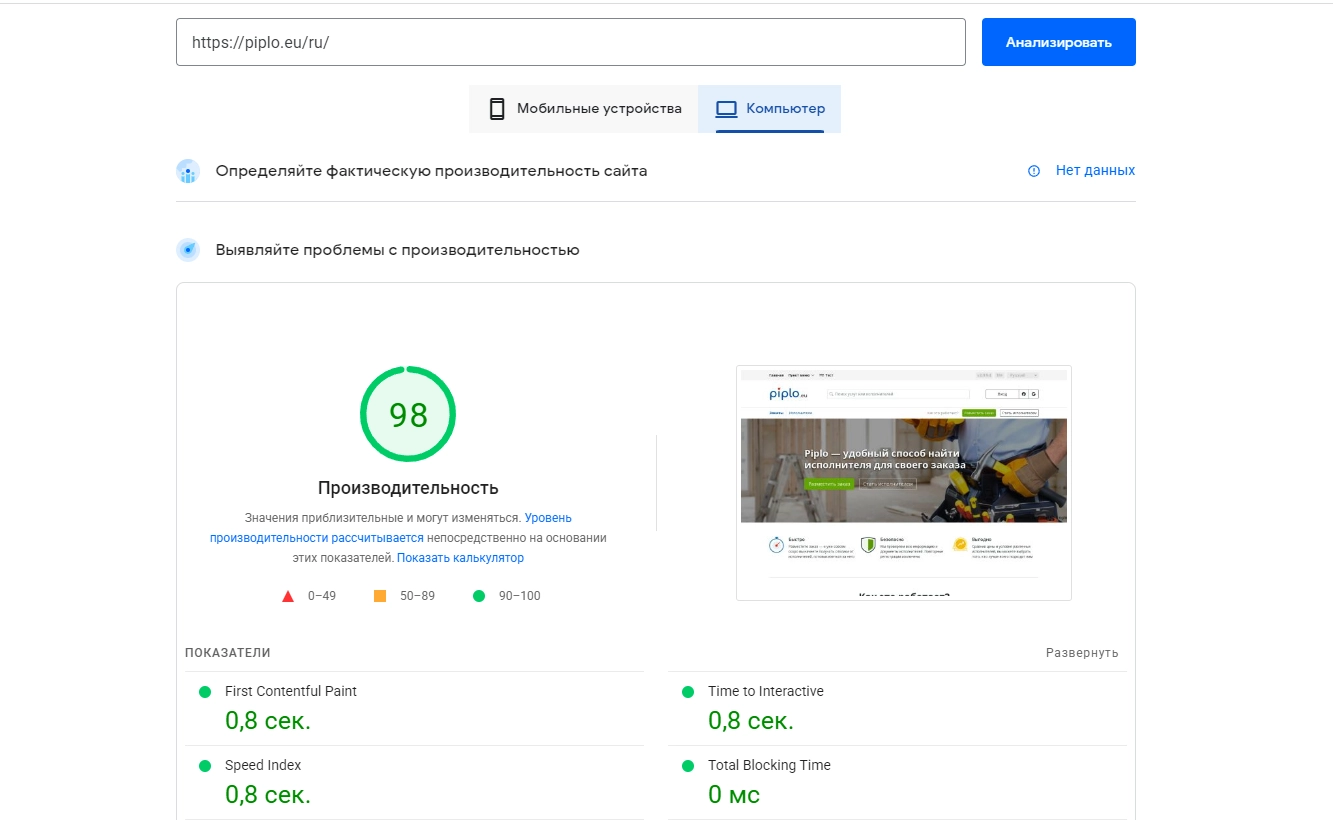
Task: Click the mobile phone icon
Action: coord(497,109)
